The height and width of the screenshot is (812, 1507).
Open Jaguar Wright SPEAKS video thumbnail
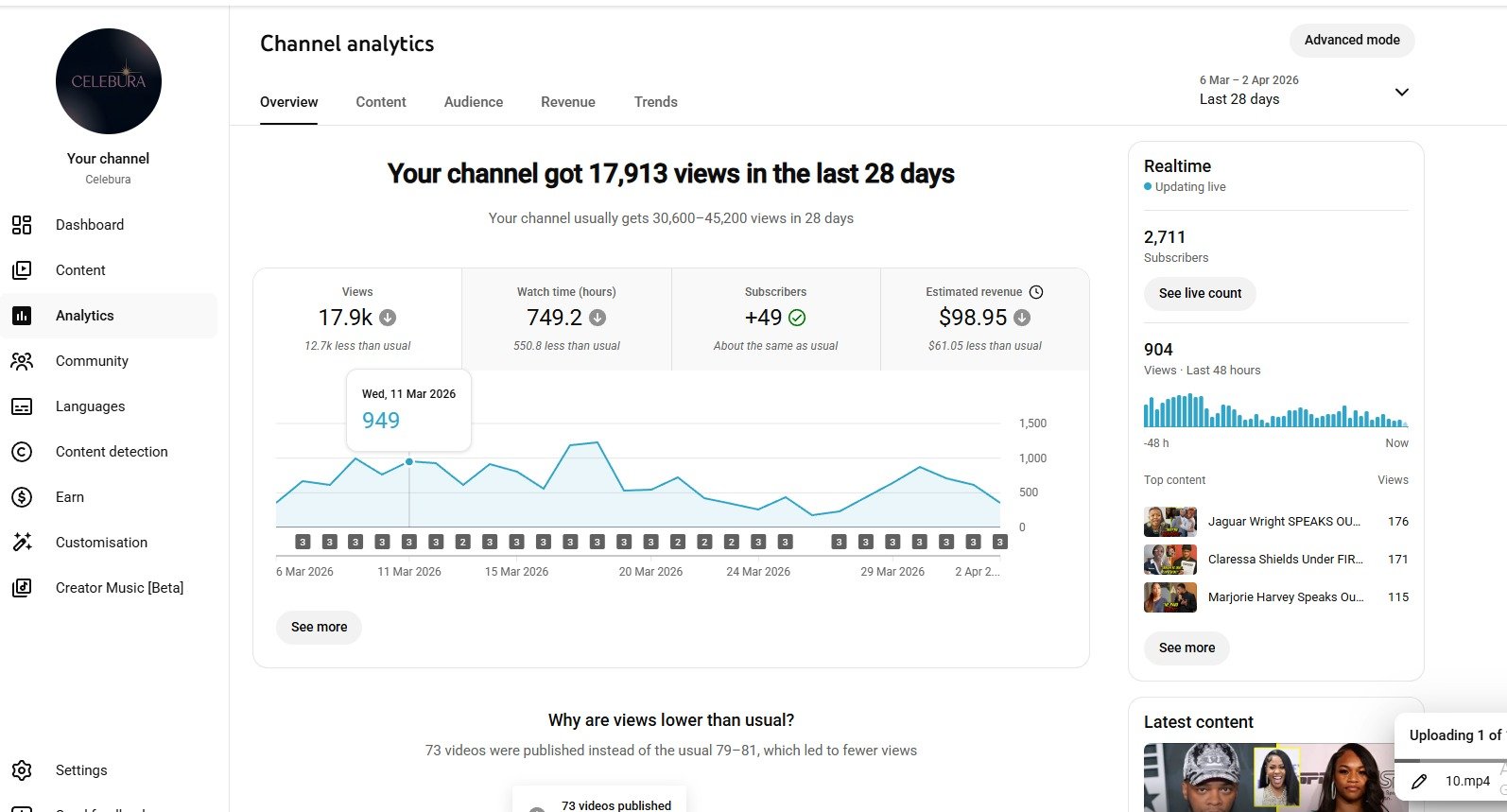pos(1170,522)
